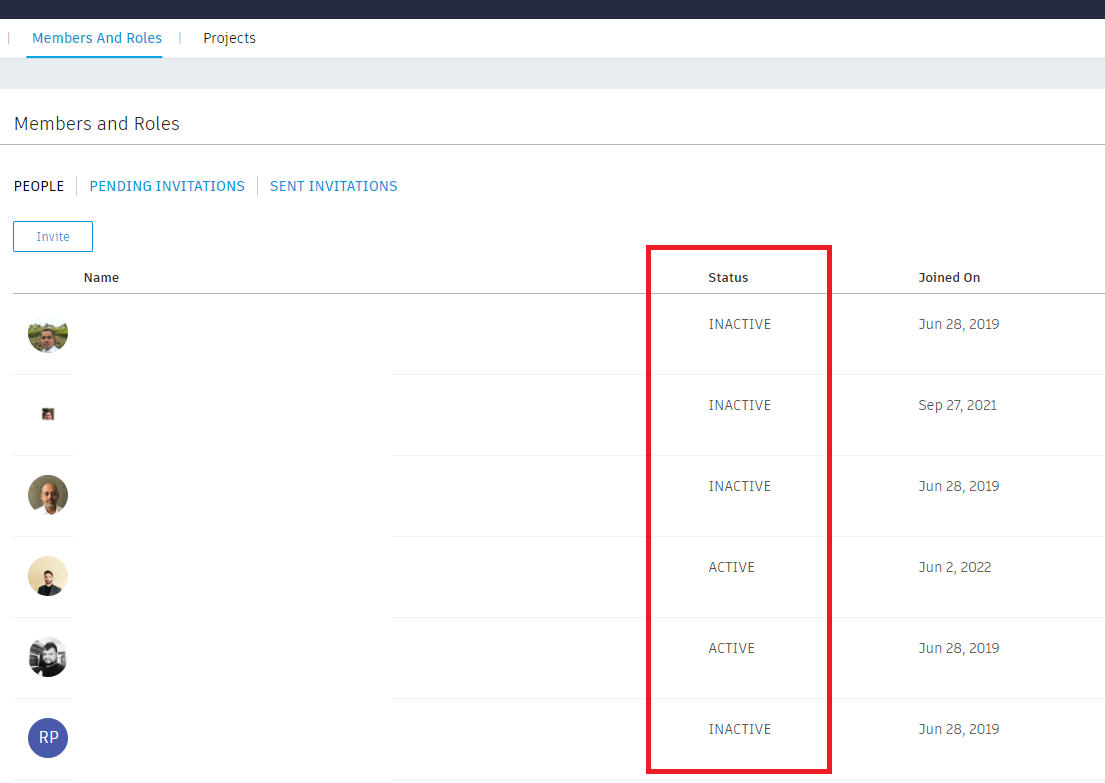Image resolution: width=1105 pixels, height=783 pixels.
Task: Click the Invite button
Action: pos(52,236)
